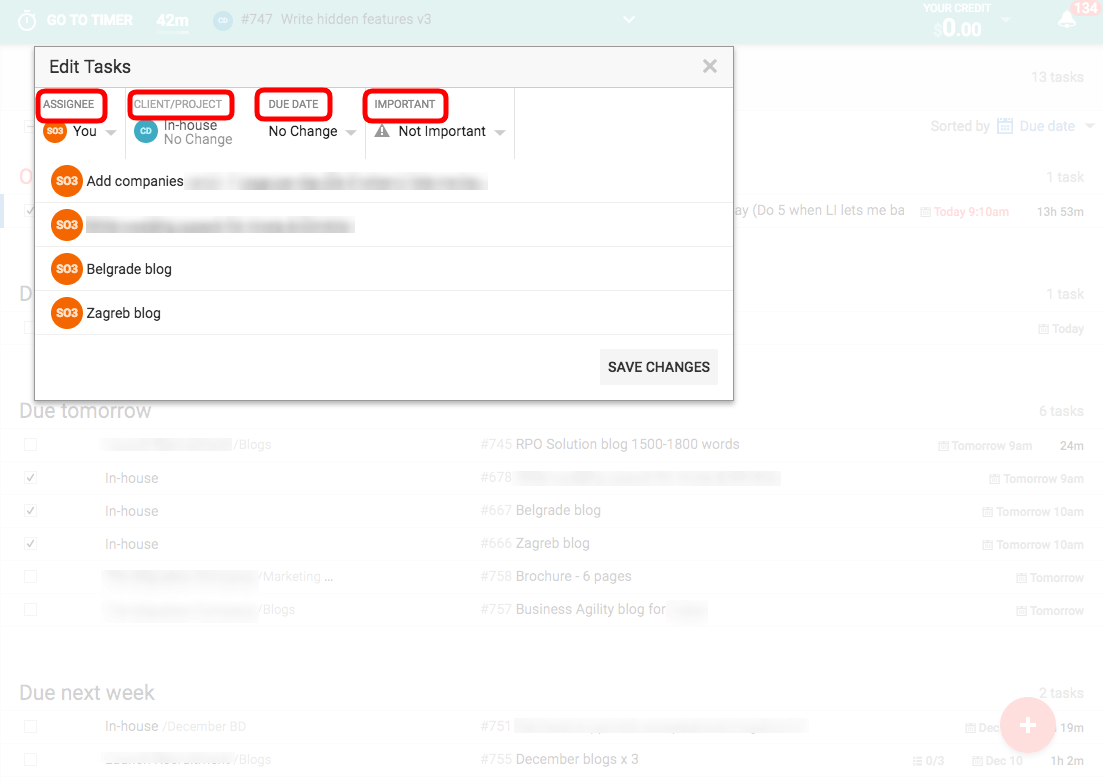Click the CD avatar in Client/Project field
This screenshot has height=784, width=1103.
[146, 131]
